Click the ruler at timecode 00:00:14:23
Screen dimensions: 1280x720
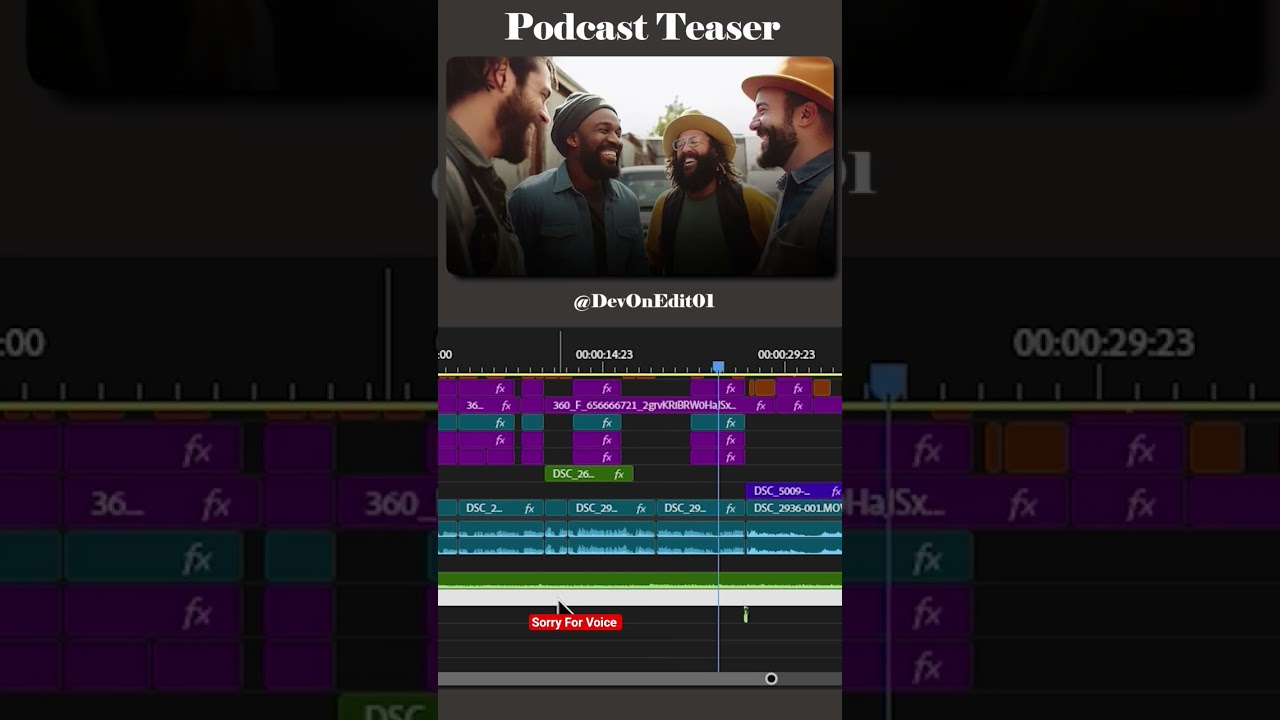(x=604, y=354)
